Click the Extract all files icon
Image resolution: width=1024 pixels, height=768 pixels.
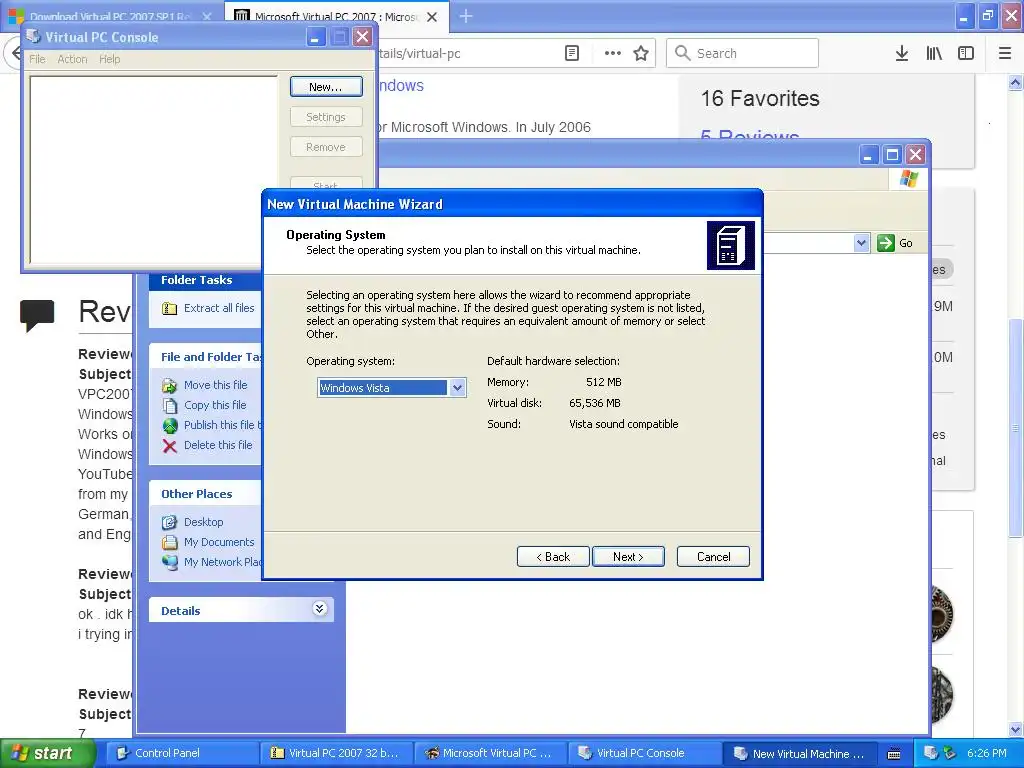(170, 308)
